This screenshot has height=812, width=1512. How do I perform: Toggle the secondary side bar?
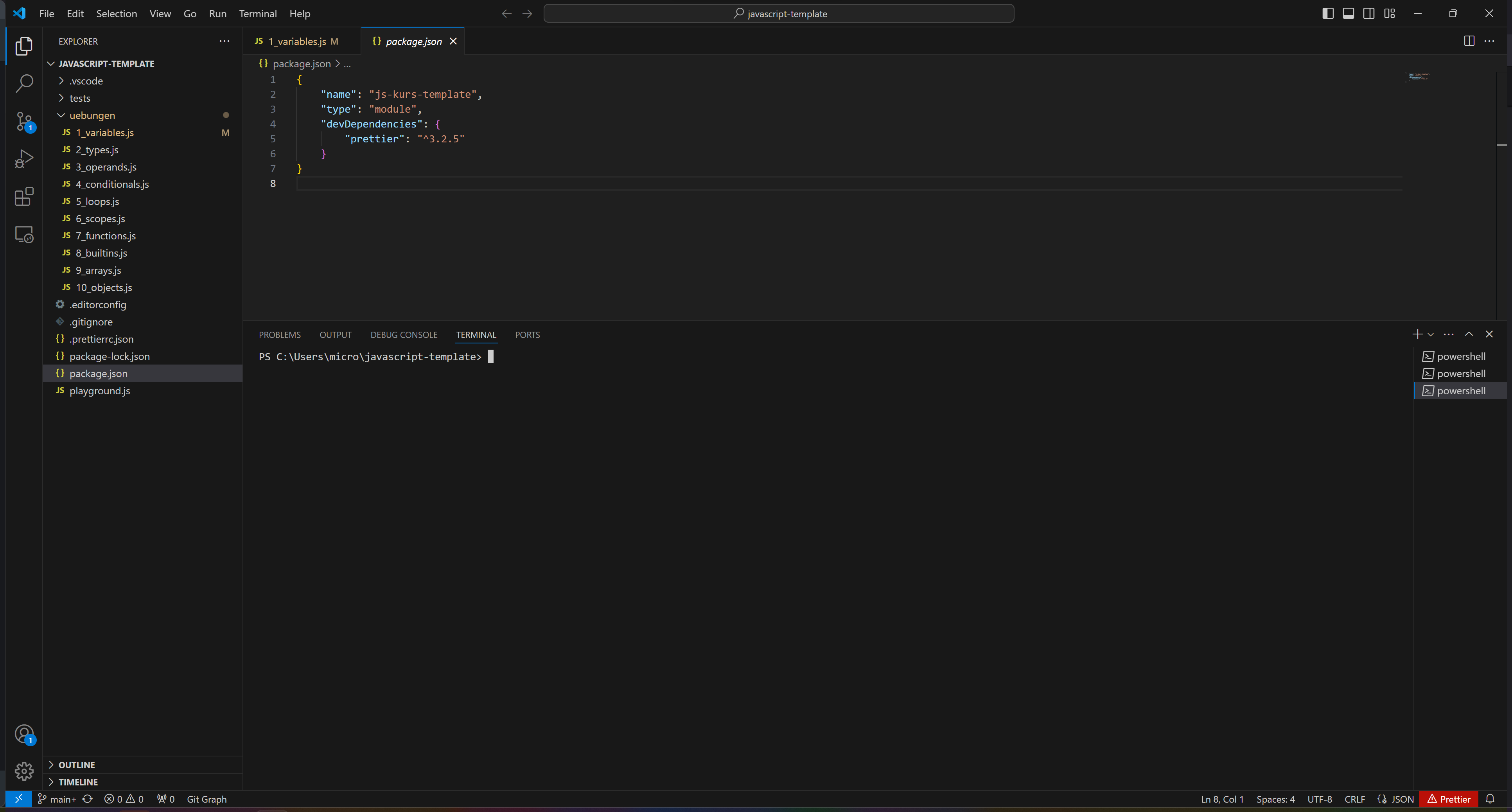pyautogui.click(x=1369, y=14)
